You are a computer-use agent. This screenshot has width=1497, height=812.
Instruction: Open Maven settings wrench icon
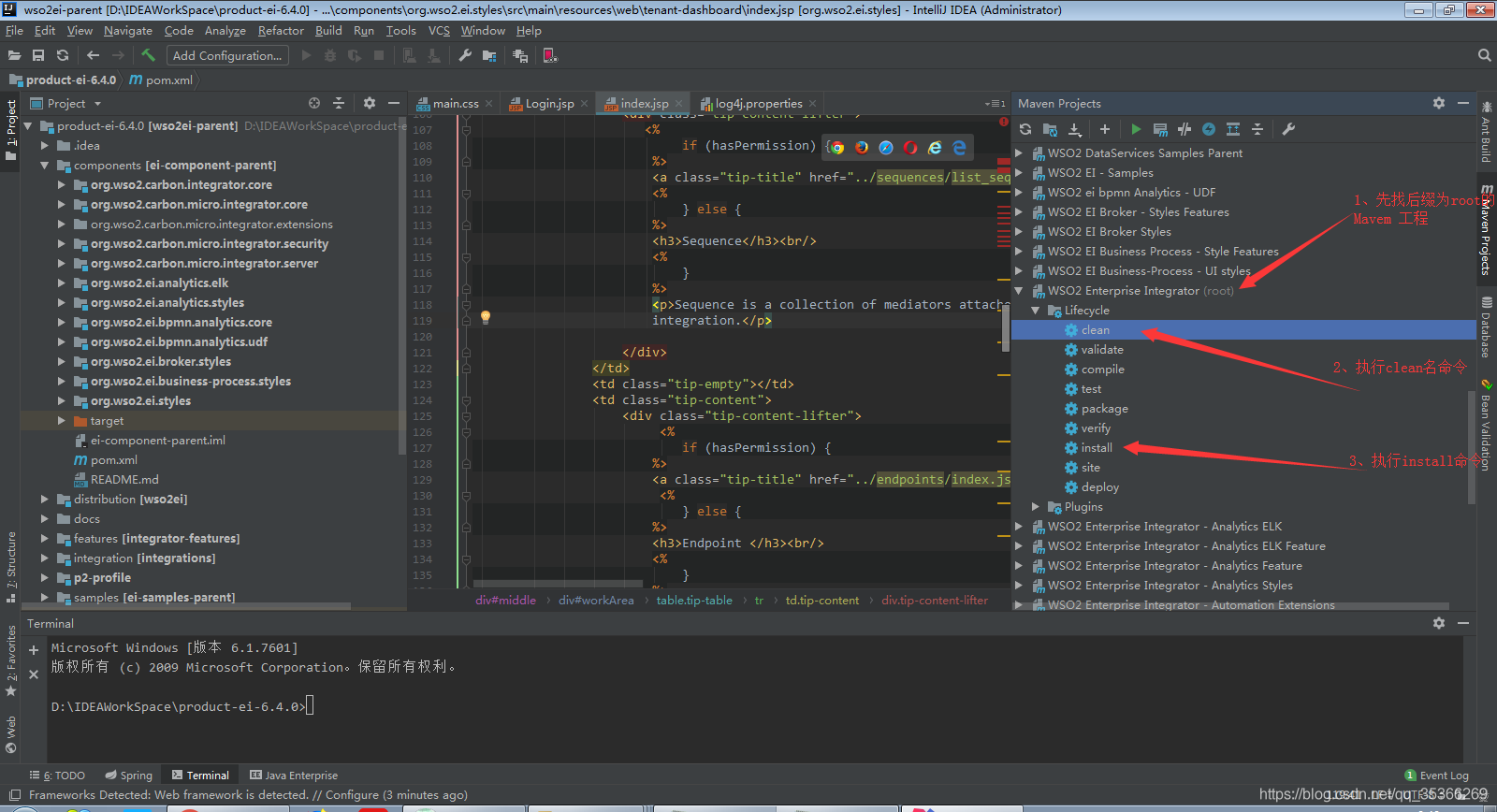[x=1288, y=129]
